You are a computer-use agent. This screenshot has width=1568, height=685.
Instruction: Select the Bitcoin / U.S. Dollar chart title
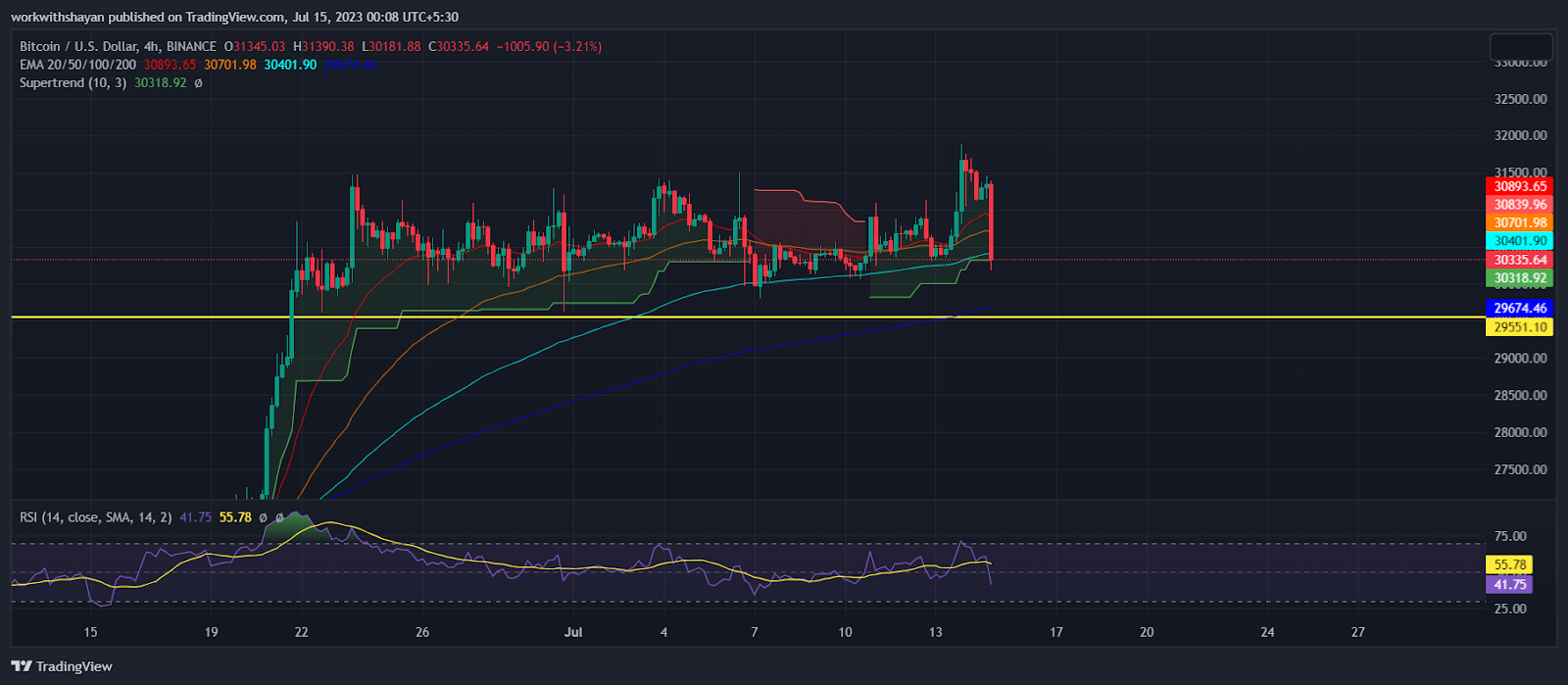click(118, 46)
